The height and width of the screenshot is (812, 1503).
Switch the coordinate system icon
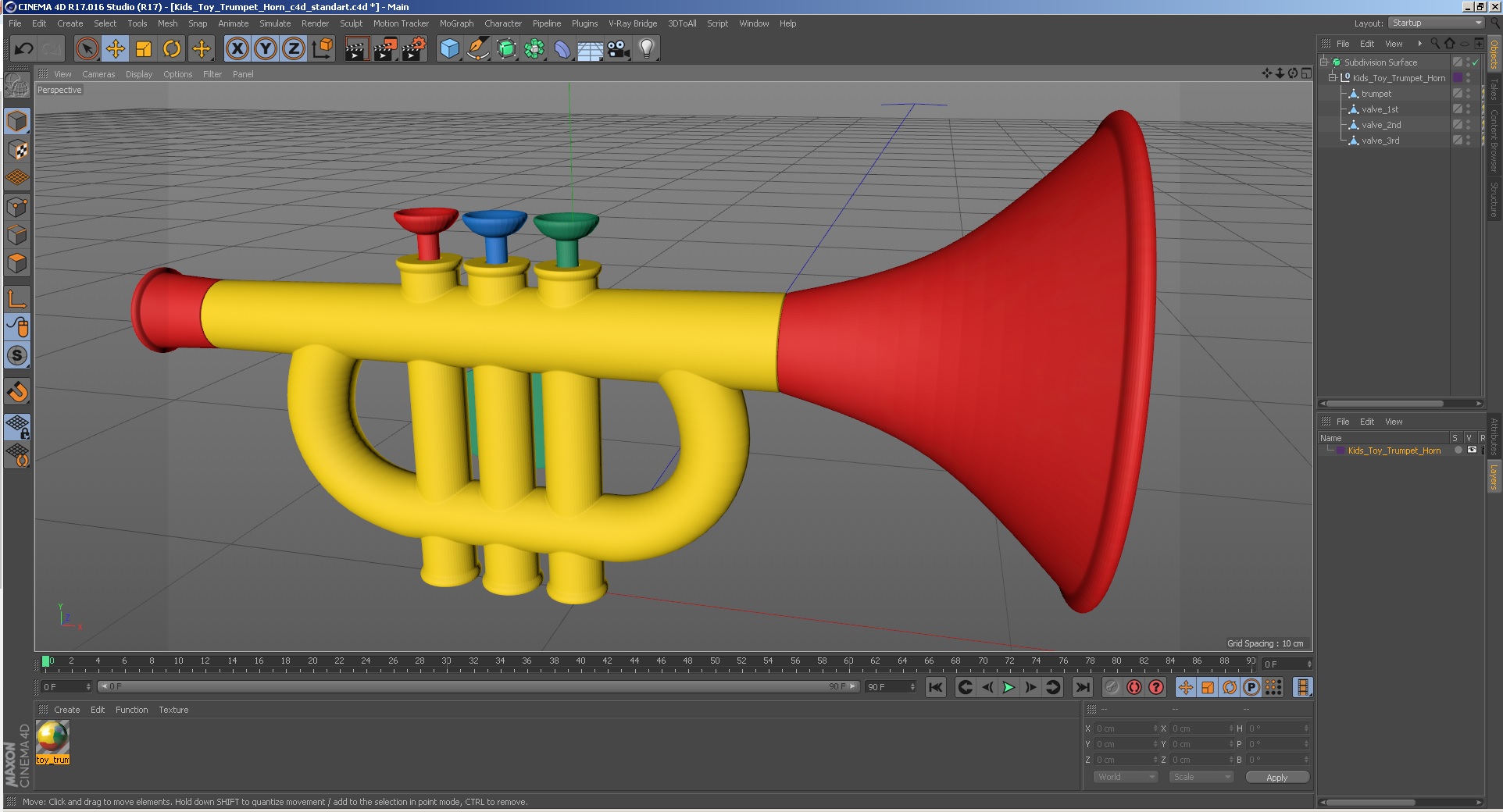(322, 49)
